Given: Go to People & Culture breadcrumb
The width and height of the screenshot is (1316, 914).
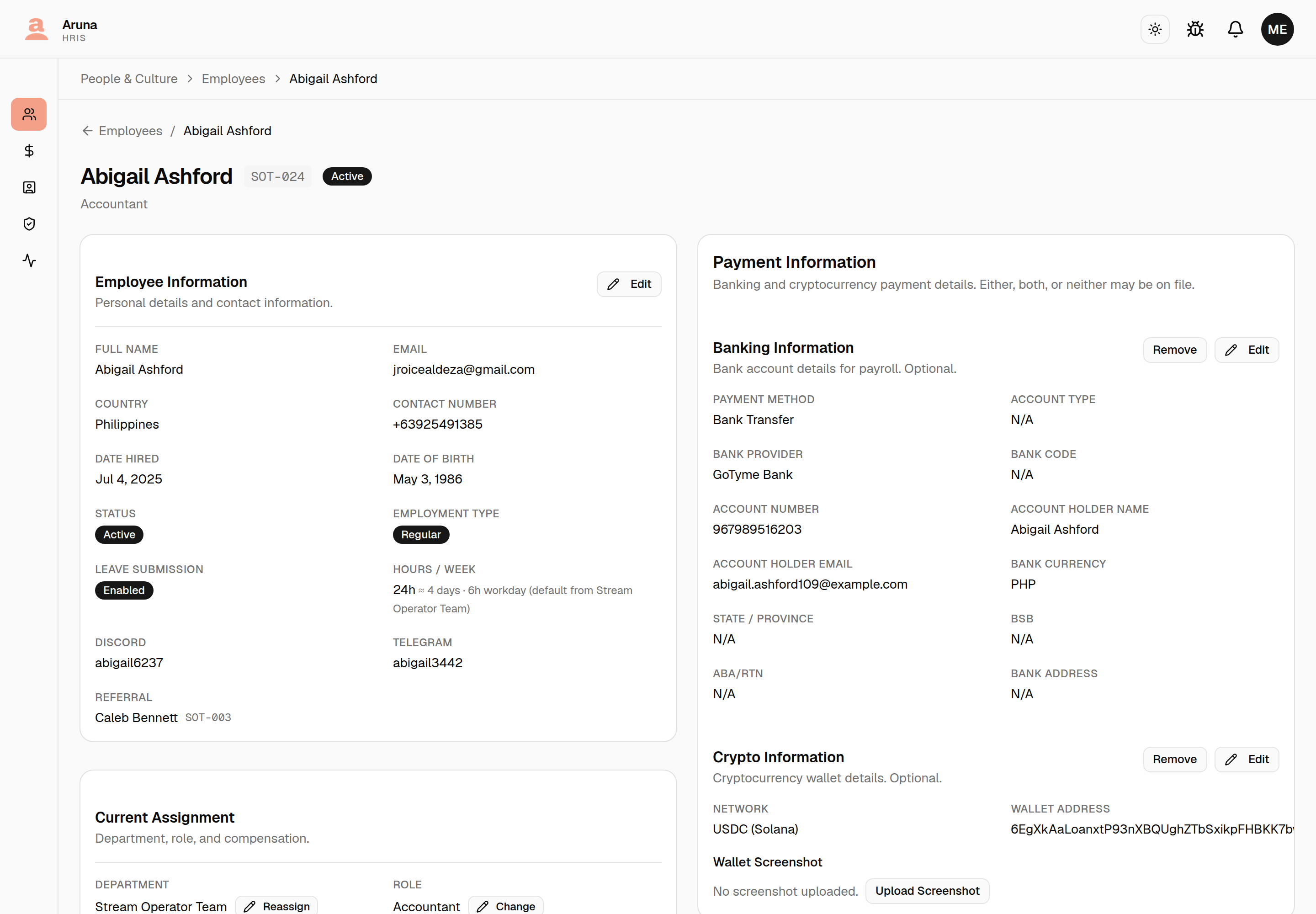Looking at the screenshot, I should pyautogui.click(x=129, y=79).
